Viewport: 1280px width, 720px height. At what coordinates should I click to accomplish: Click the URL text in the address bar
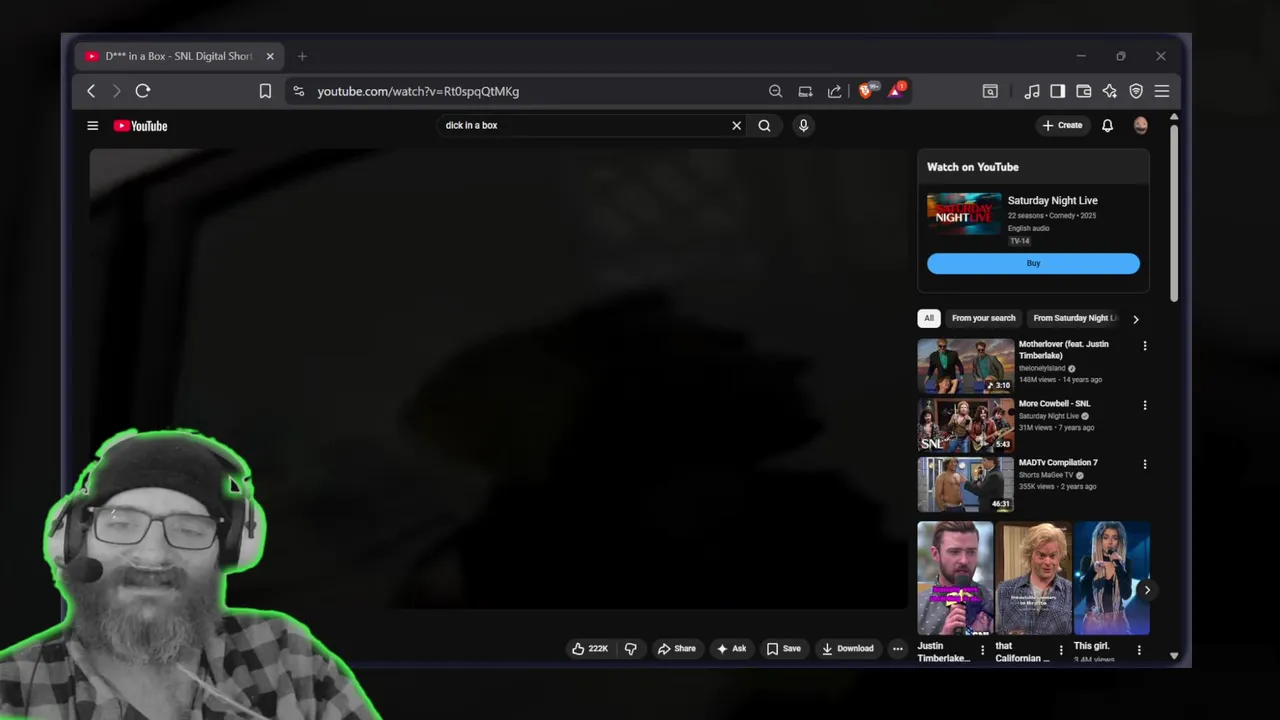[x=418, y=91]
